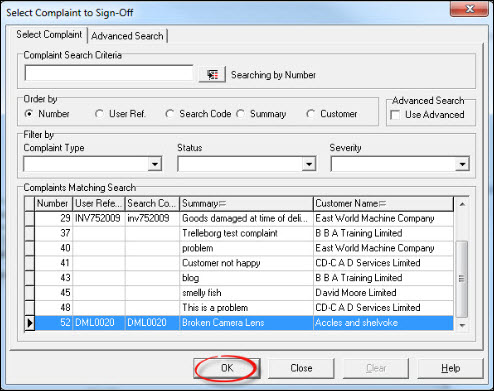Open Help for this dialog
The width and height of the screenshot is (494, 391).
450,368
